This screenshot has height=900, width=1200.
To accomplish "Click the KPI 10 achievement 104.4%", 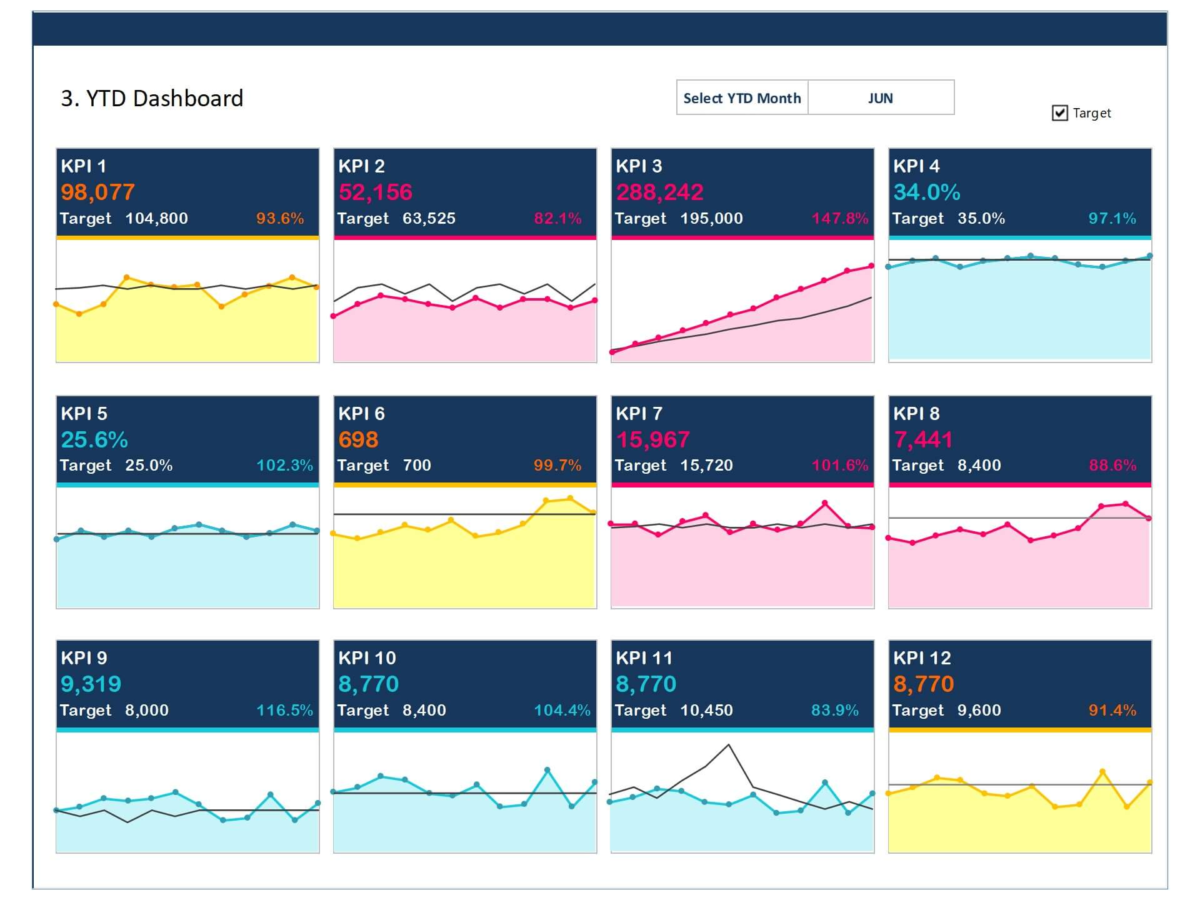I will click(x=557, y=710).
